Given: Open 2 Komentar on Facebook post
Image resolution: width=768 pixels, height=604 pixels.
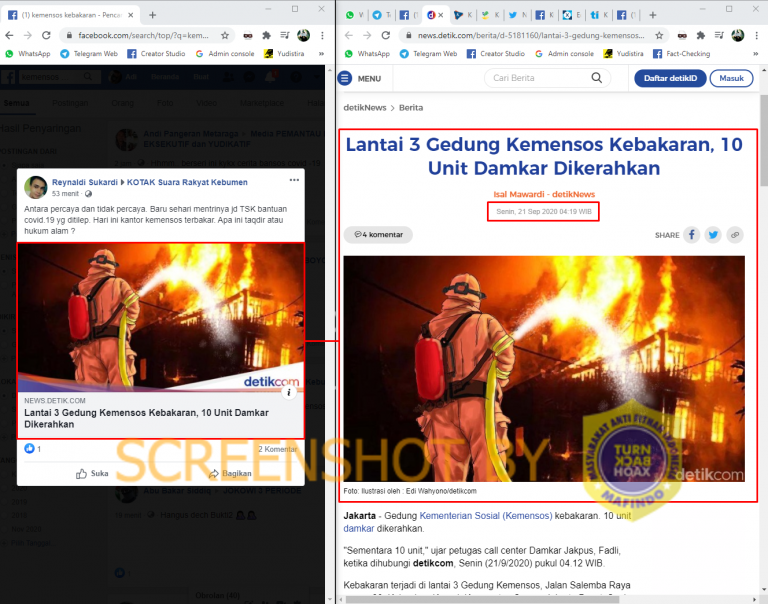Looking at the screenshot, I should 278,449.
